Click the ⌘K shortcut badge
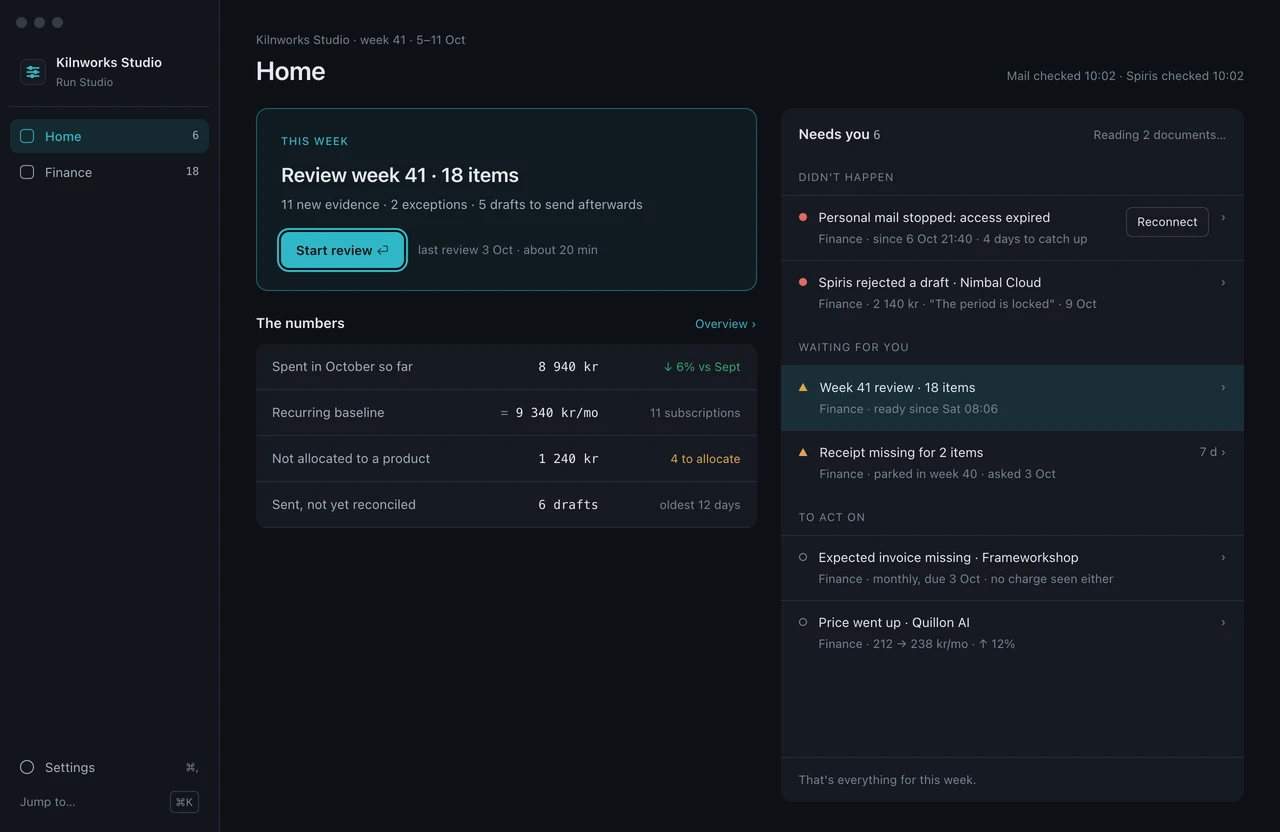 (184, 802)
